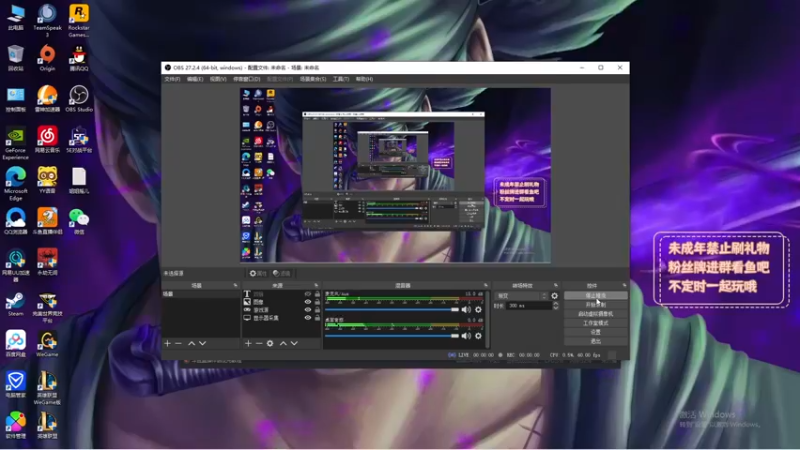The image size is (800, 450).
Task: Open the scene transition type dropdown
Action: (521, 296)
